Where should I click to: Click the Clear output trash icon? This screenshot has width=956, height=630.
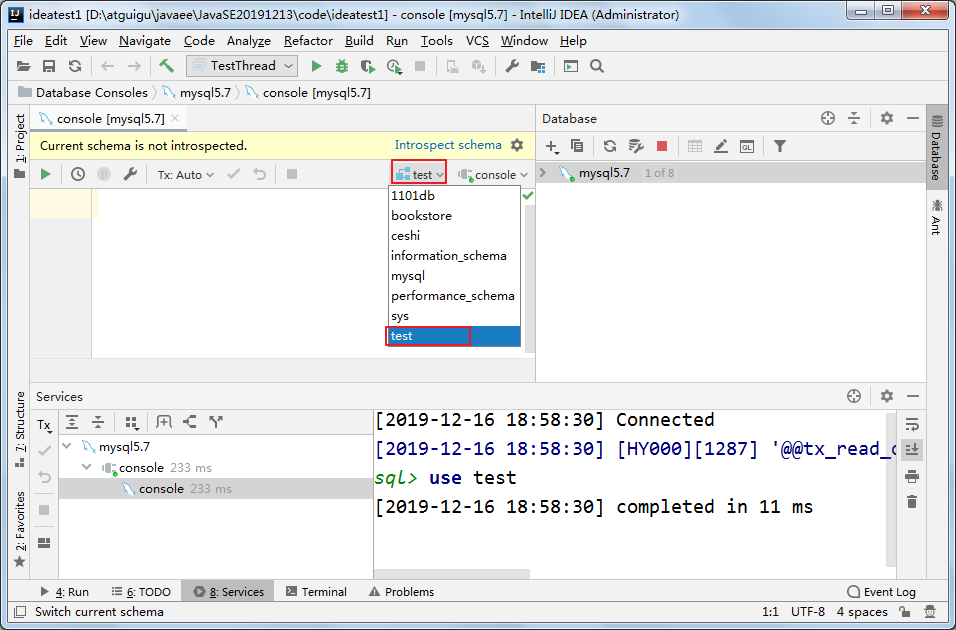click(912, 502)
